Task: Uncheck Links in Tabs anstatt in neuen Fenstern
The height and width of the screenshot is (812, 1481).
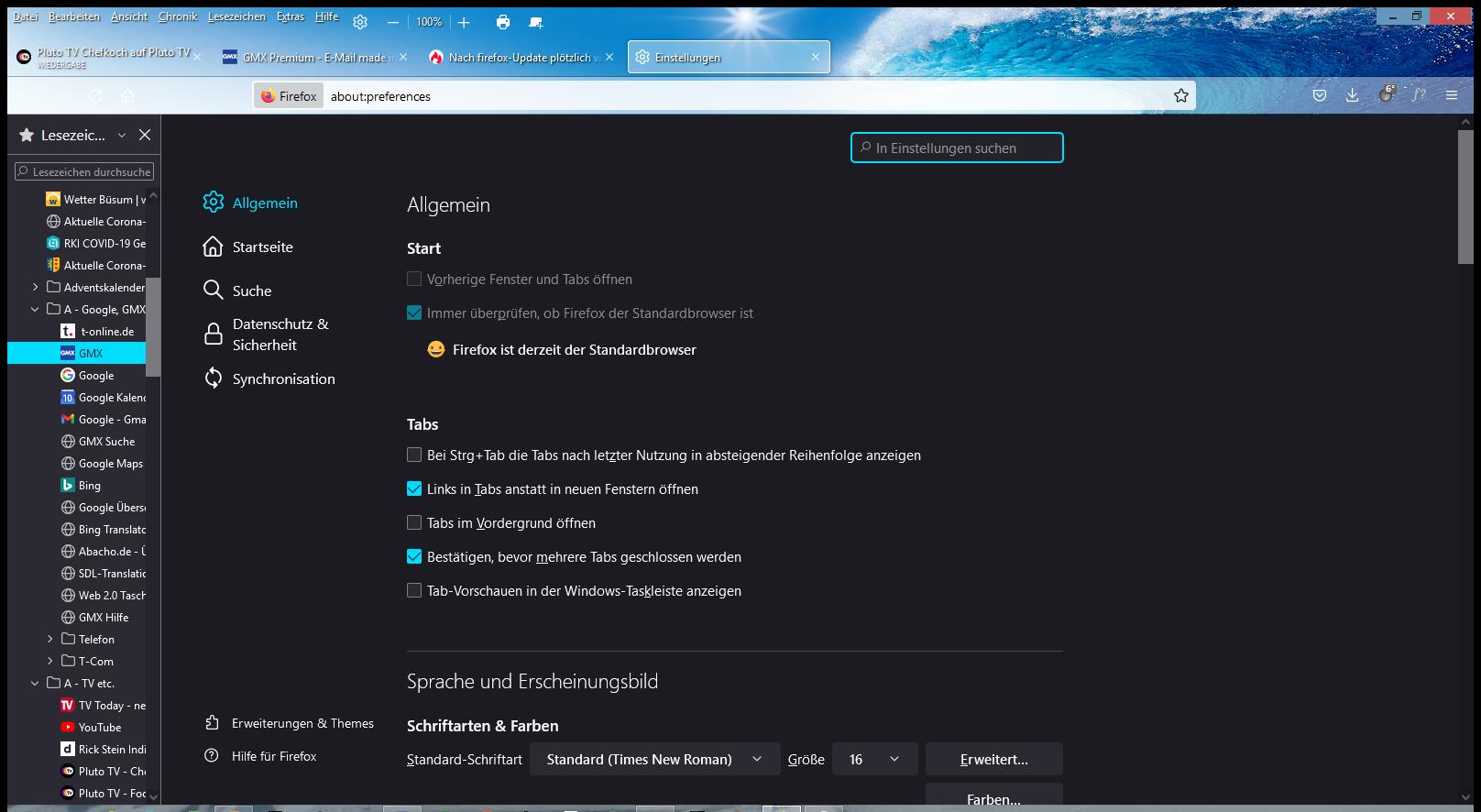Action: coord(414,489)
